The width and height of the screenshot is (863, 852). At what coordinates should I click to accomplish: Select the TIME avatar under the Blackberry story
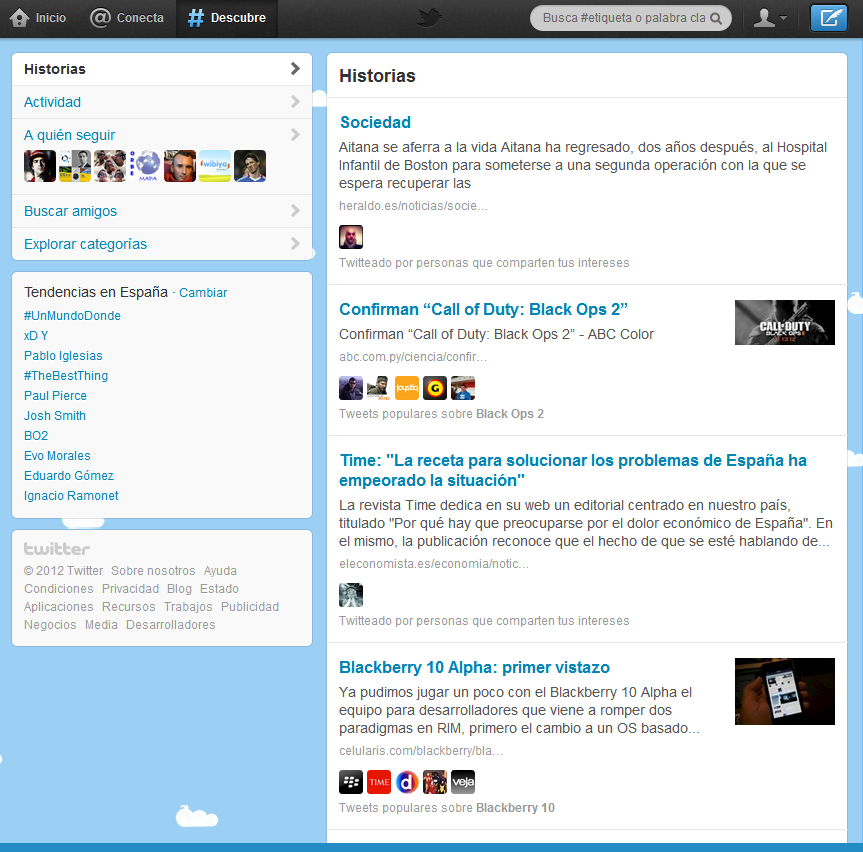379,782
